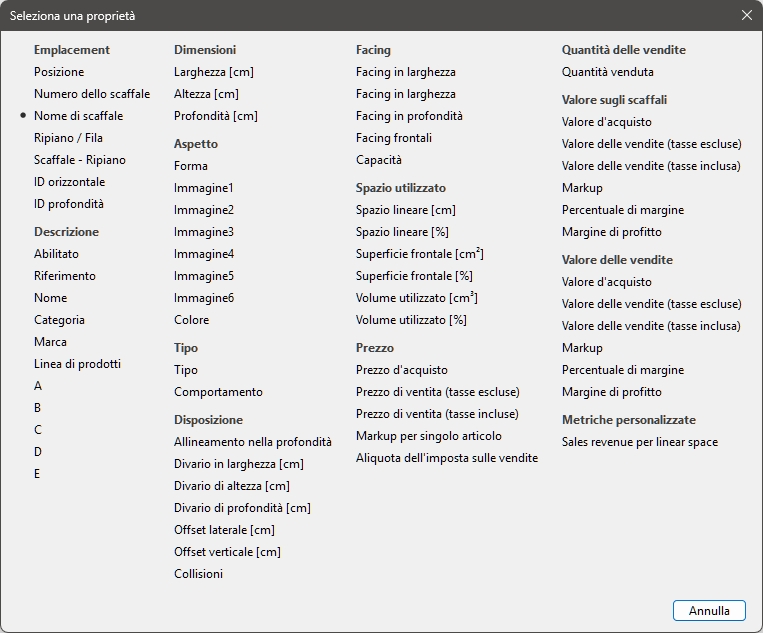The height and width of the screenshot is (633, 763).
Task: Choose Sales revenue per linear space
Action: [x=639, y=442]
